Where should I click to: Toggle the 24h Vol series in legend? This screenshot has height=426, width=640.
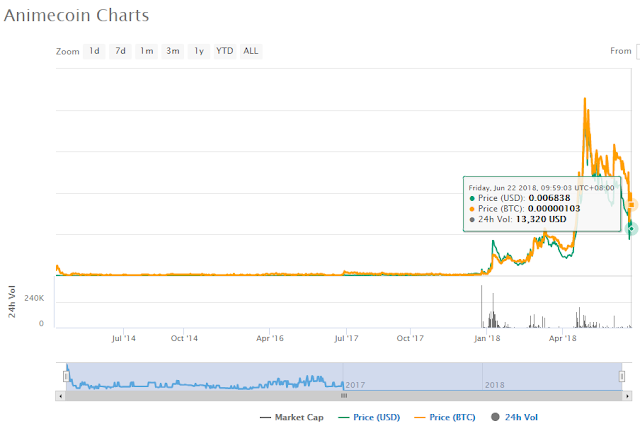[x=515, y=417]
